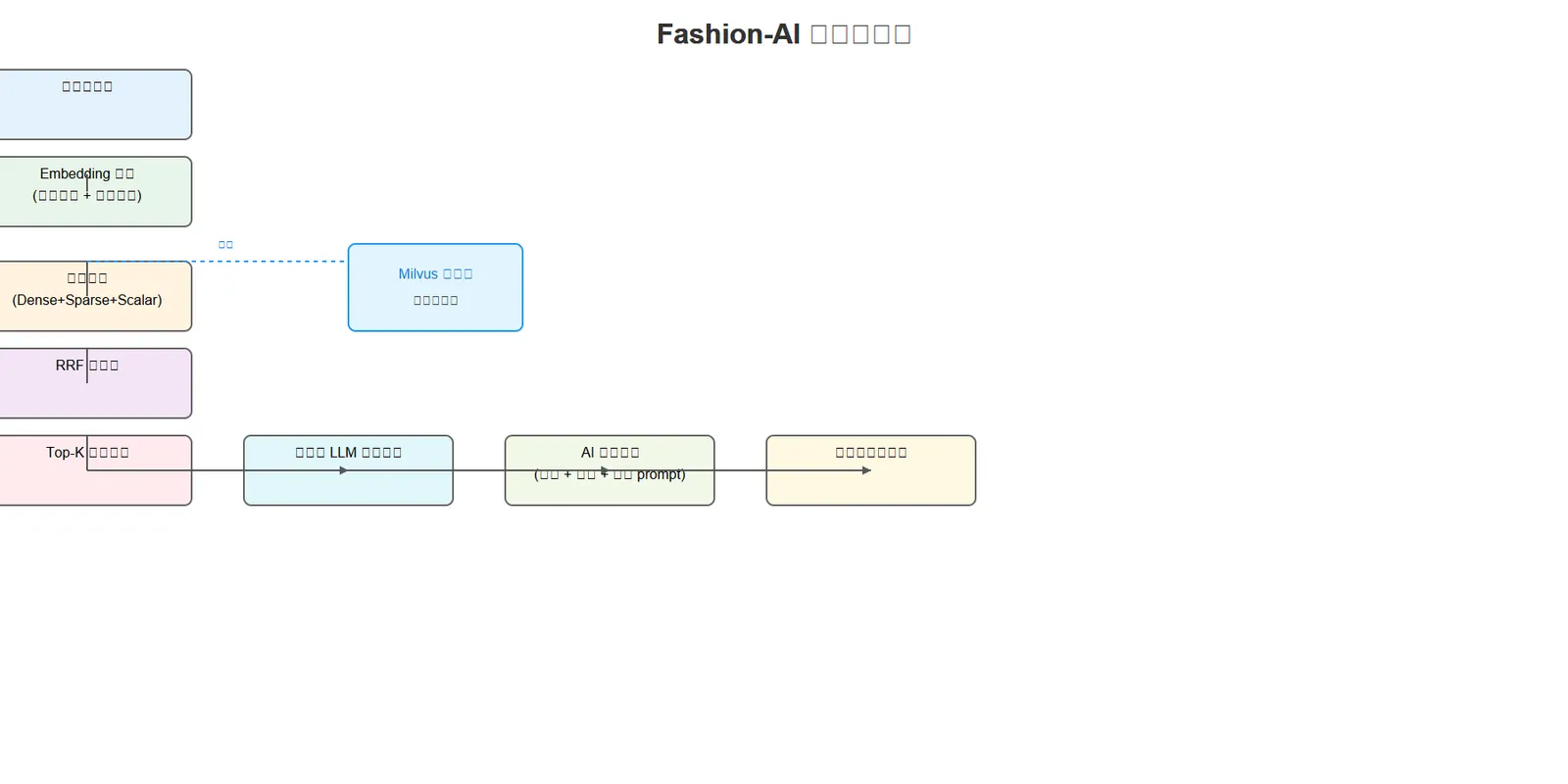Select the green Embedding node
Screen dimensions: 1568x784
95,192
